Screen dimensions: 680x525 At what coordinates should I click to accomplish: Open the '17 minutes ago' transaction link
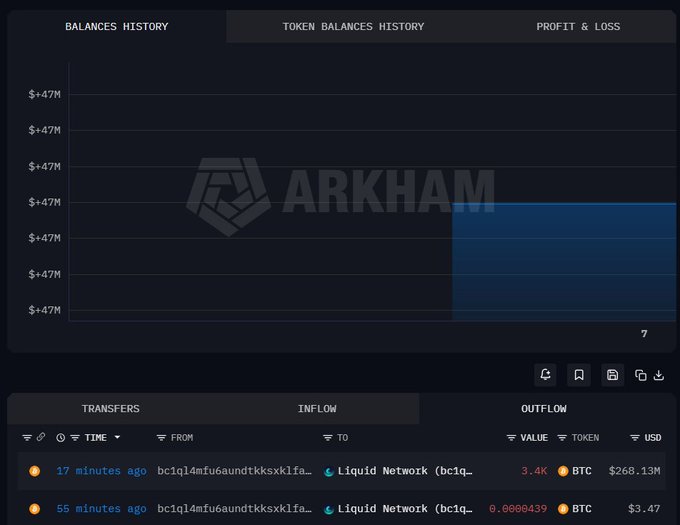click(101, 471)
